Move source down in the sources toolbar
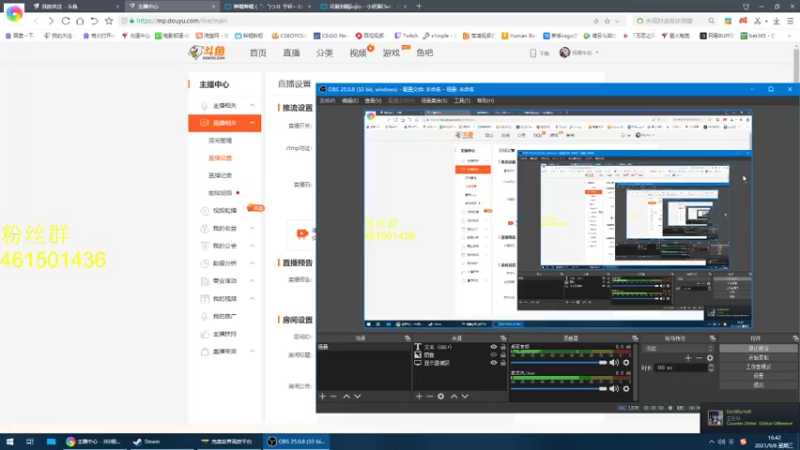This screenshot has height=450, width=800. pyautogui.click(x=465, y=396)
